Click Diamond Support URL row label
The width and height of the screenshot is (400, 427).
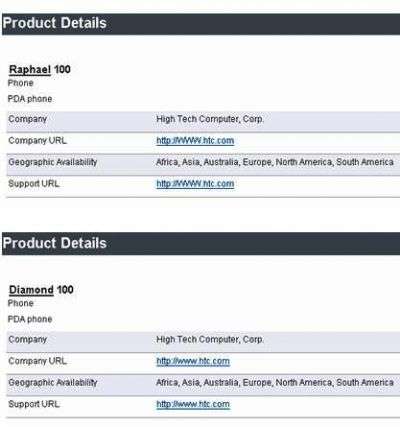pyautogui.click(x=34, y=404)
